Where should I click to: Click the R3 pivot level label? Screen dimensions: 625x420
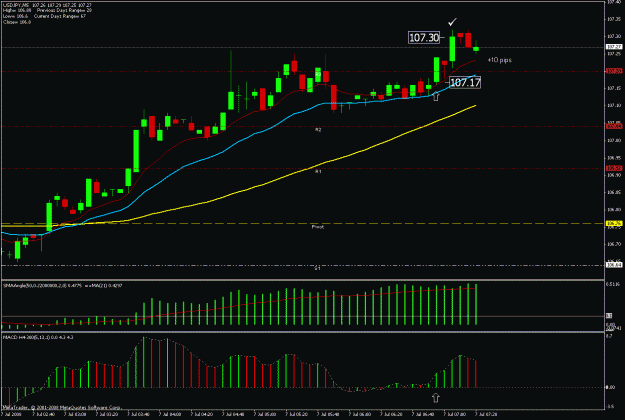tap(318, 75)
